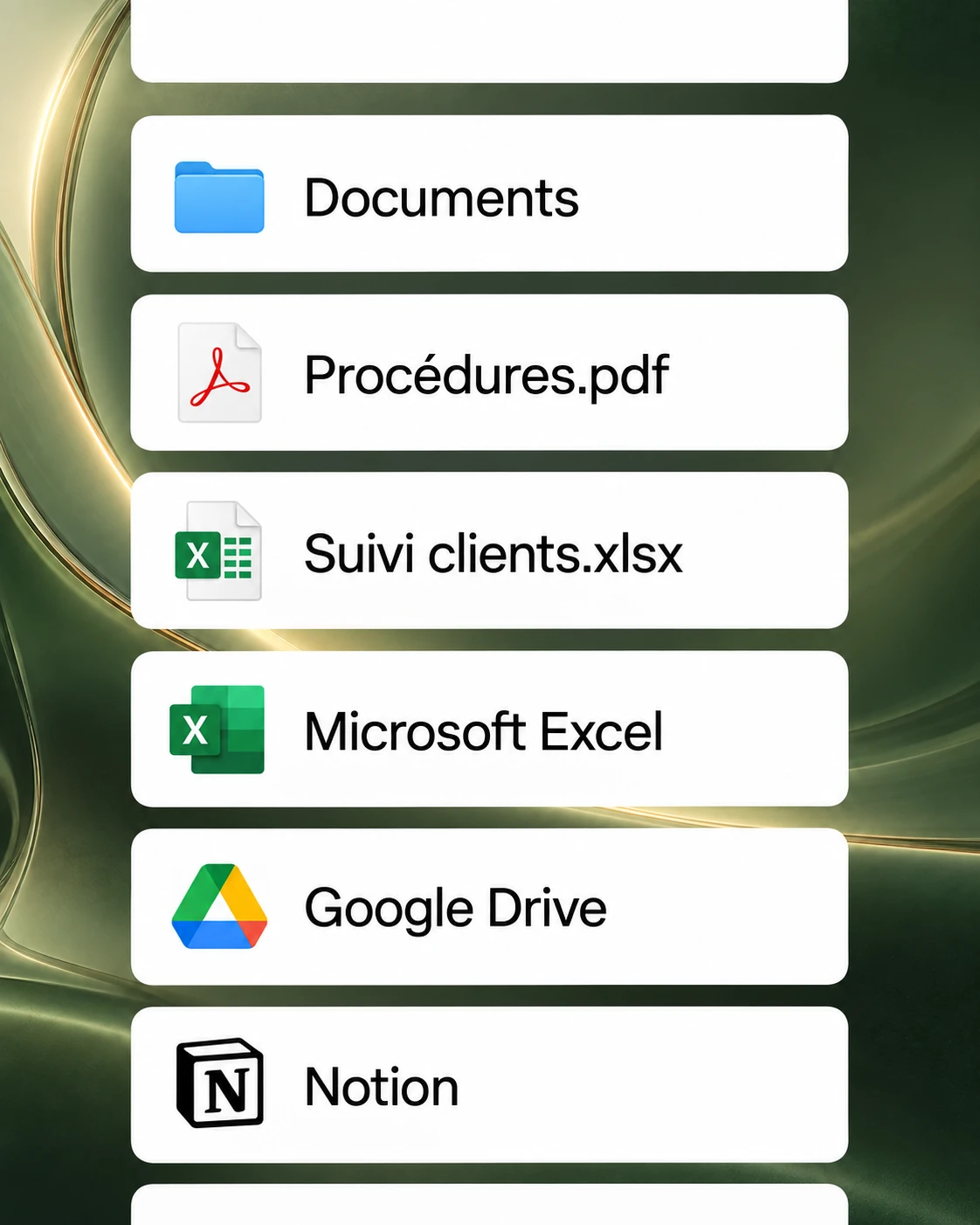Launch the Microsoft Excel app icon

coord(217,730)
